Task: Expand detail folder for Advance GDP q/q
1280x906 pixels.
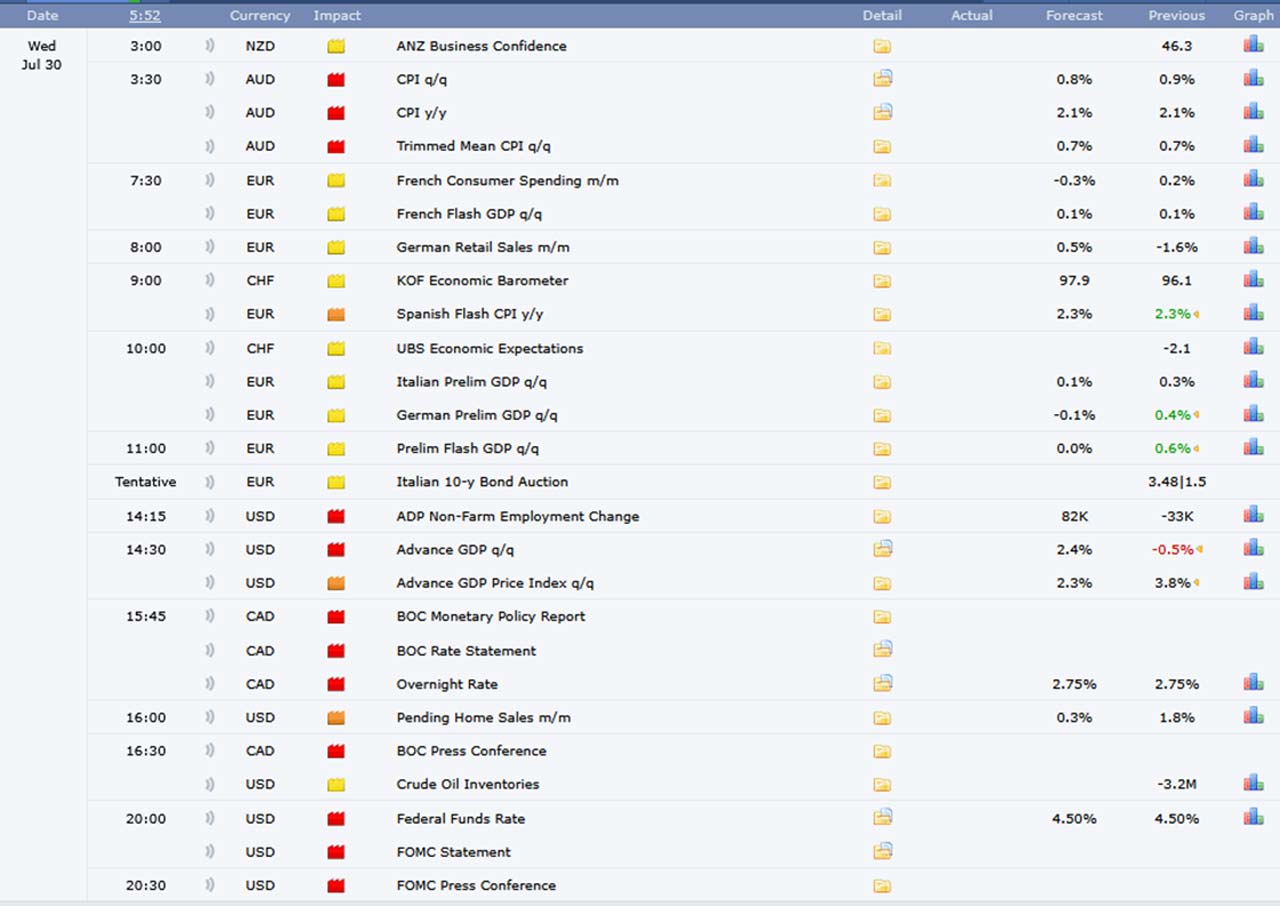Action: [x=882, y=548]
